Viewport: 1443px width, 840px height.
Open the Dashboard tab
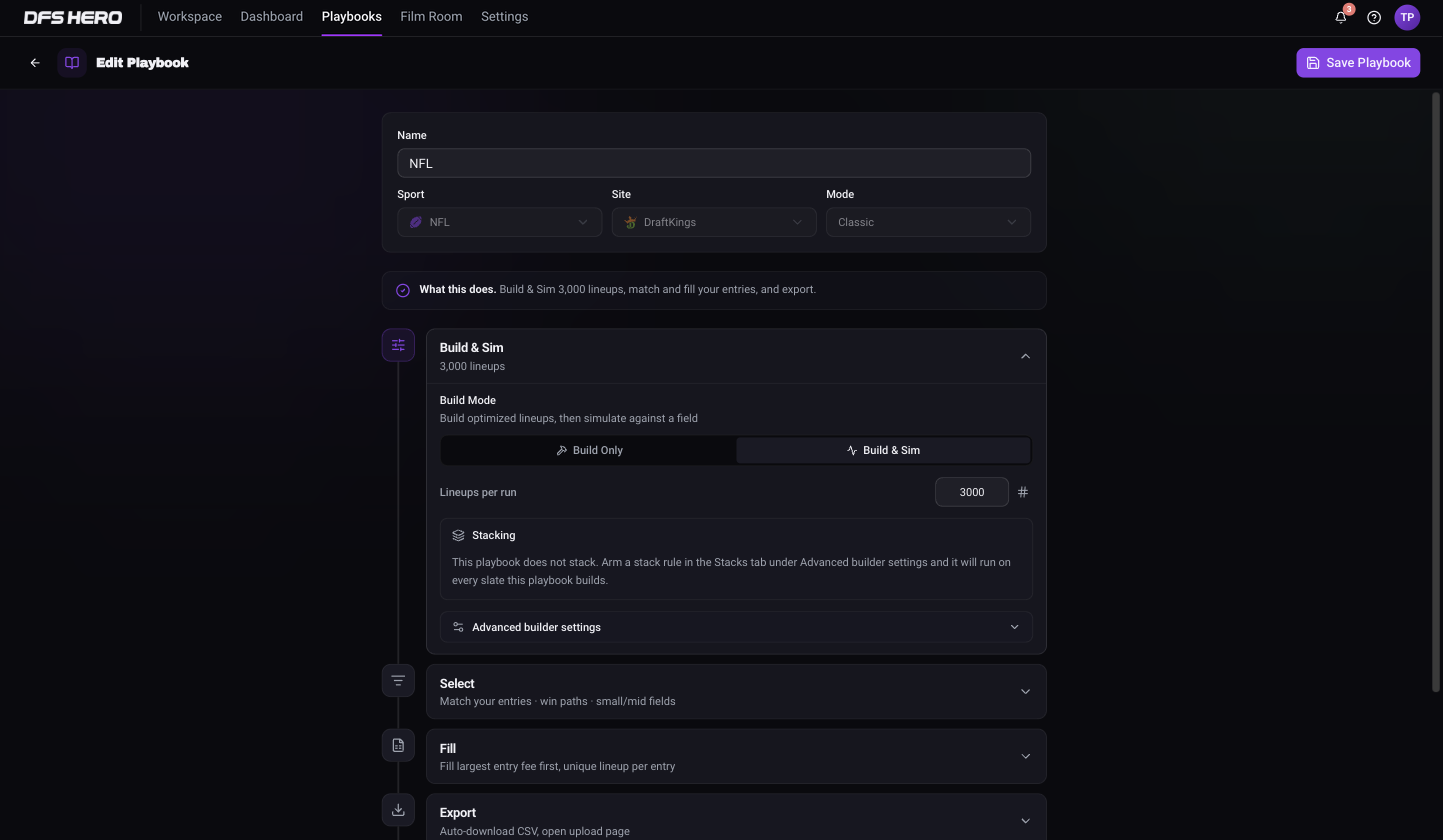(272, 17)
